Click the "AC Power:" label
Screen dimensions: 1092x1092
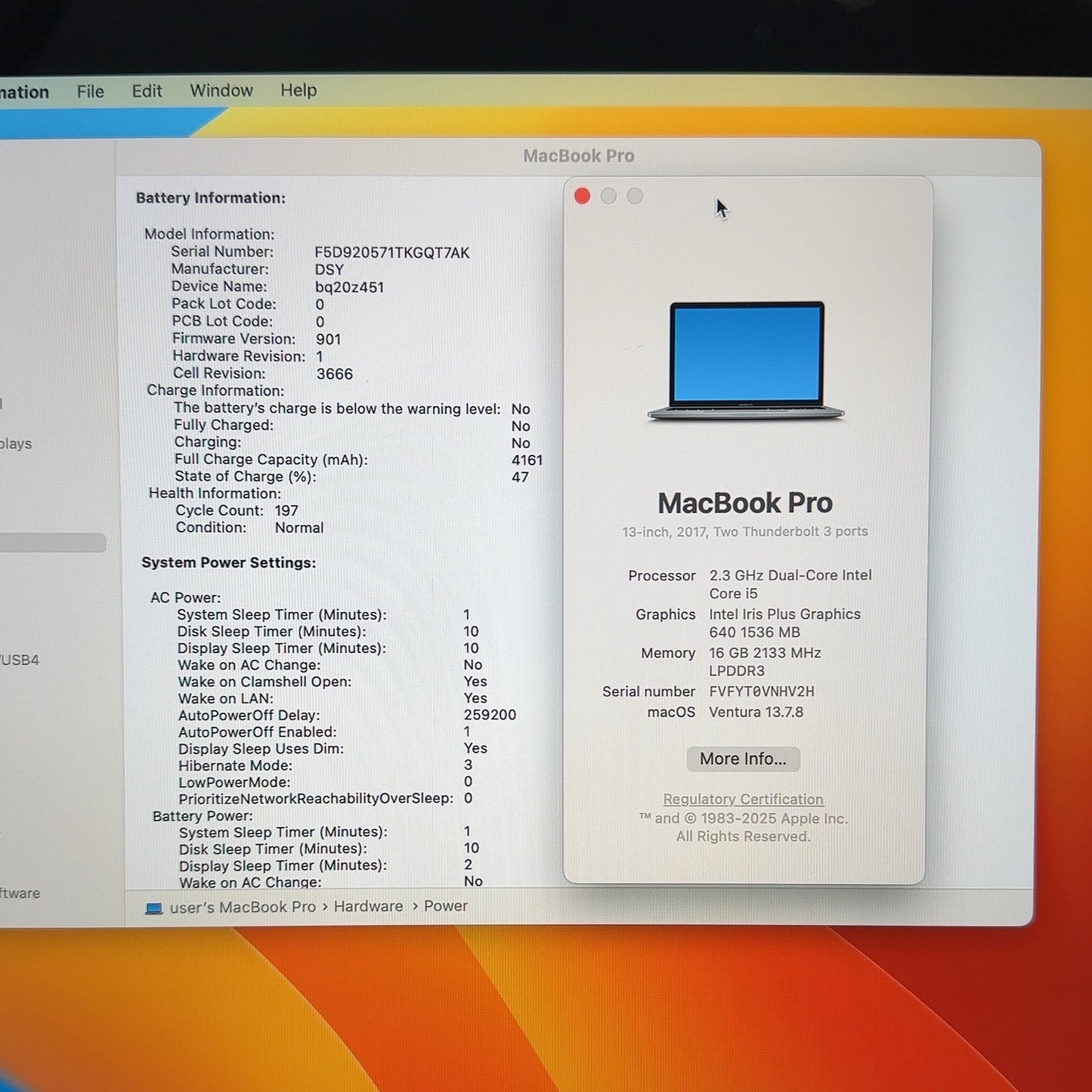[186, 598]
